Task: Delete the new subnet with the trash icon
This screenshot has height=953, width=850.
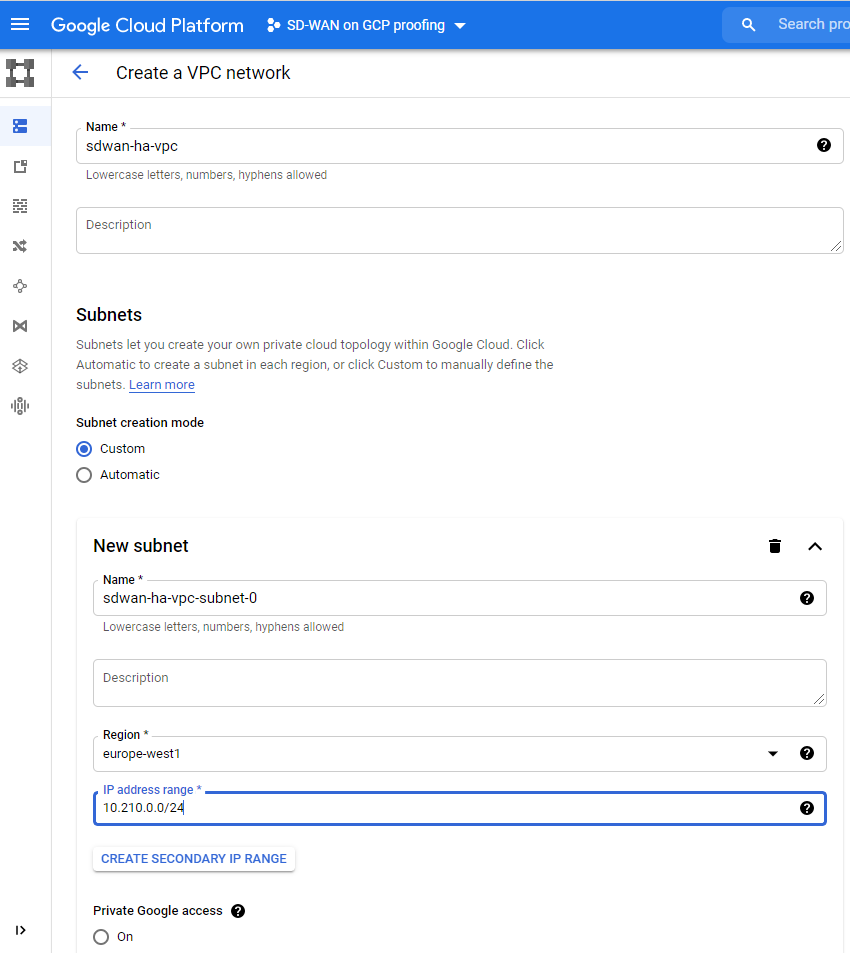Action: point(775,546)
